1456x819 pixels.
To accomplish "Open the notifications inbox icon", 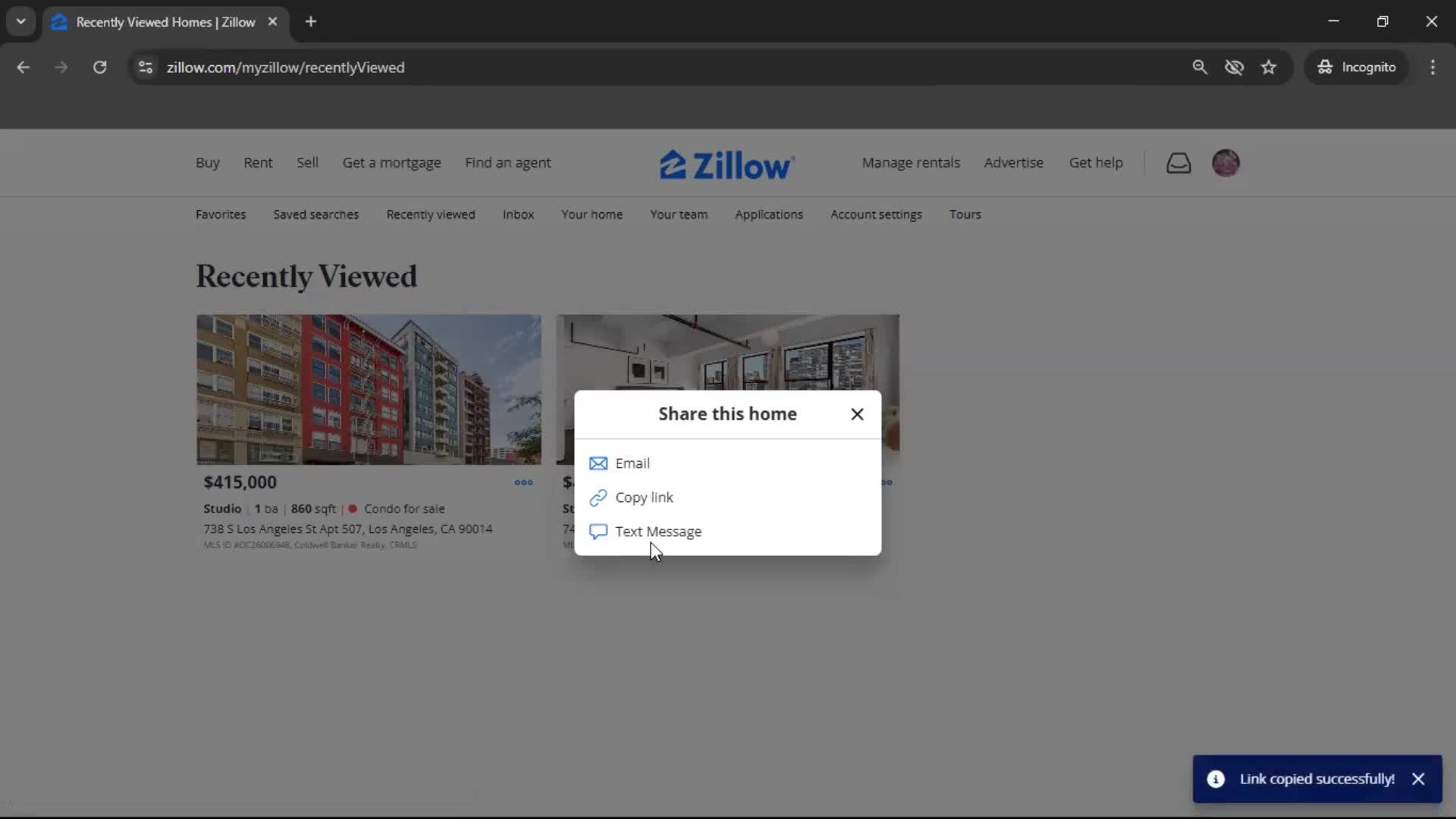I will coord(1178,162).
